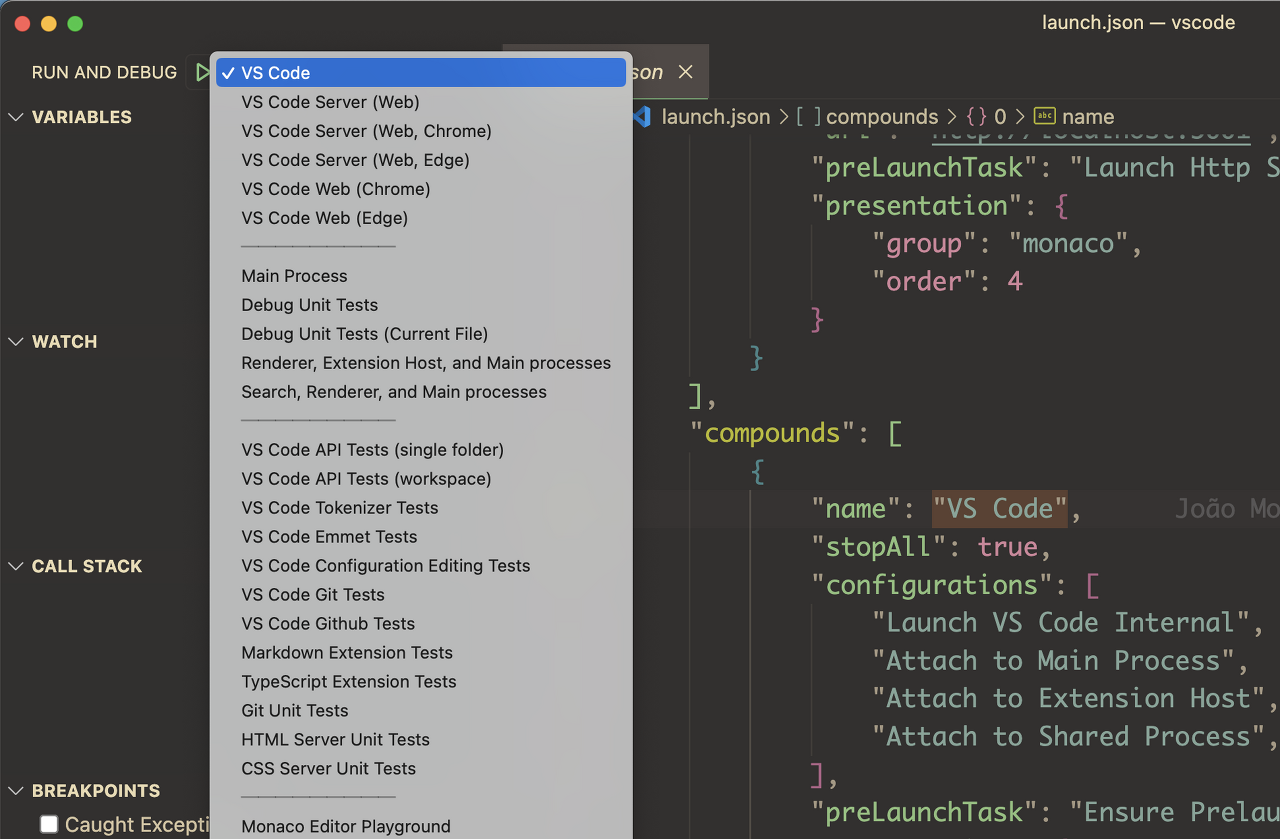
Task: Collapse the VARIABLES section
Action: coord(16,117)
